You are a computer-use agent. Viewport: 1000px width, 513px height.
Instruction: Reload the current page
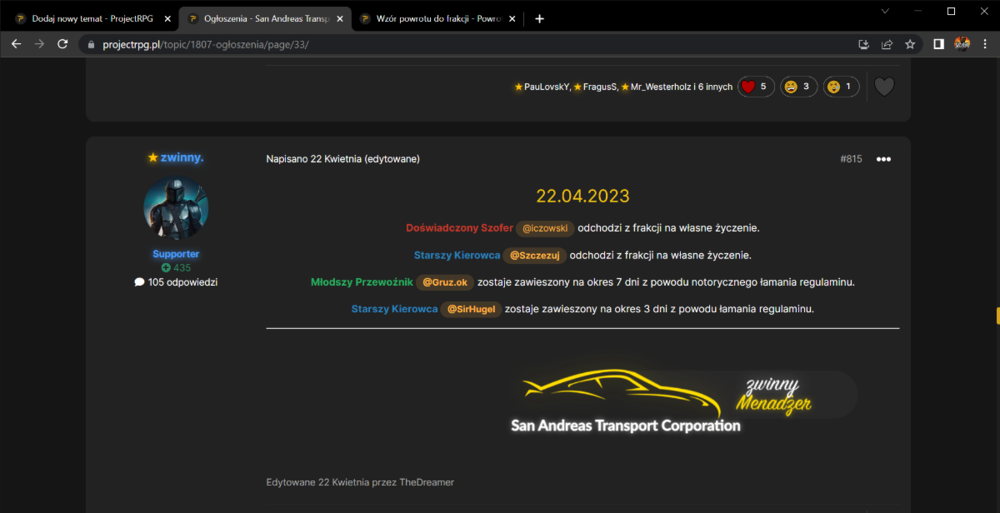(62, 44)
